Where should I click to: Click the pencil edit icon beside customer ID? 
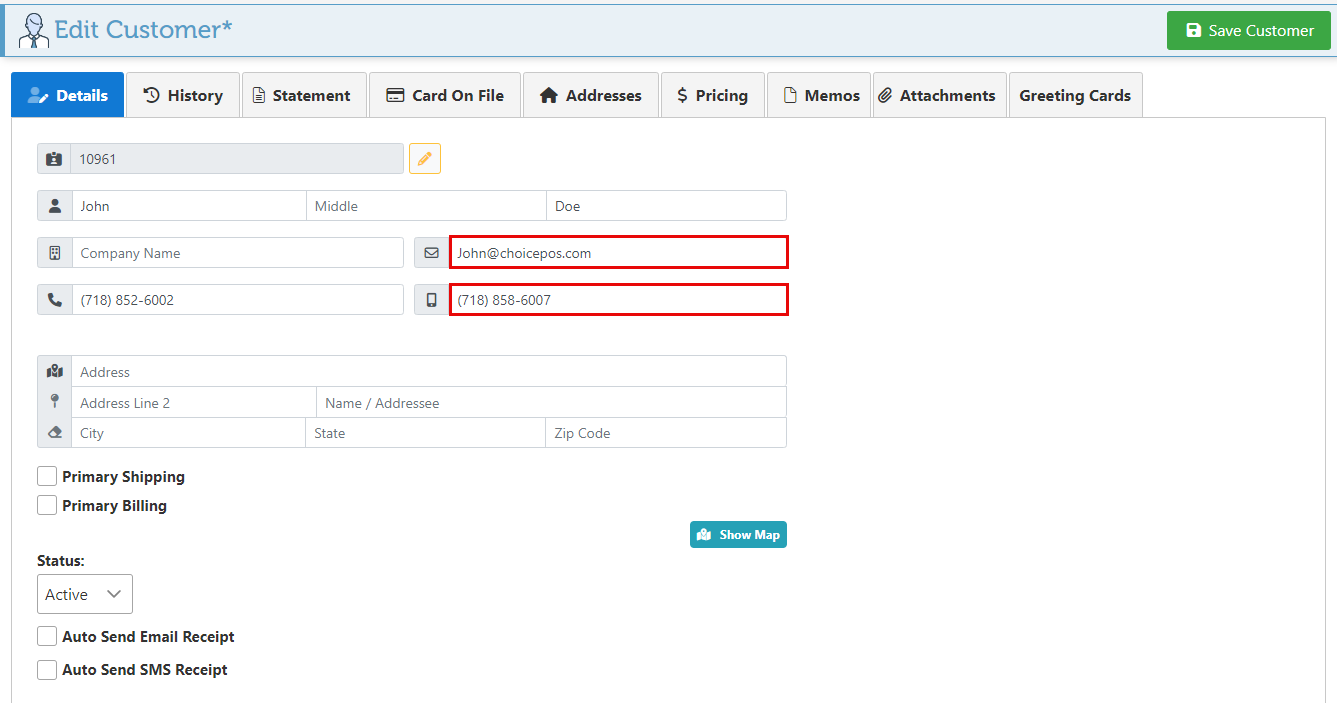click(424, 159)
